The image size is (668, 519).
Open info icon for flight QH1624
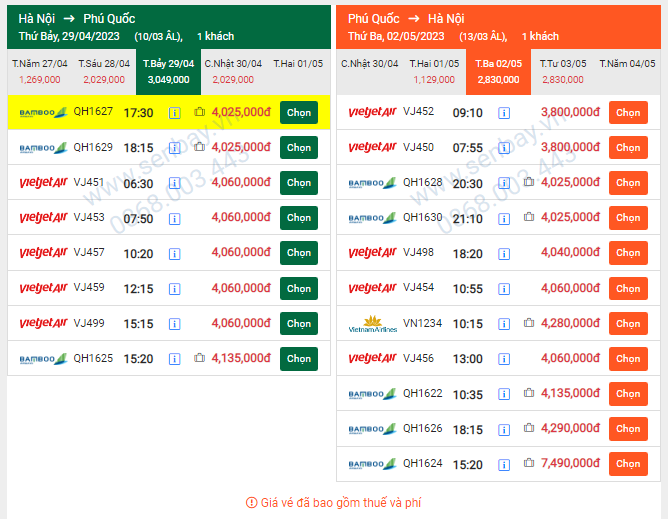(x=504, y=464)
